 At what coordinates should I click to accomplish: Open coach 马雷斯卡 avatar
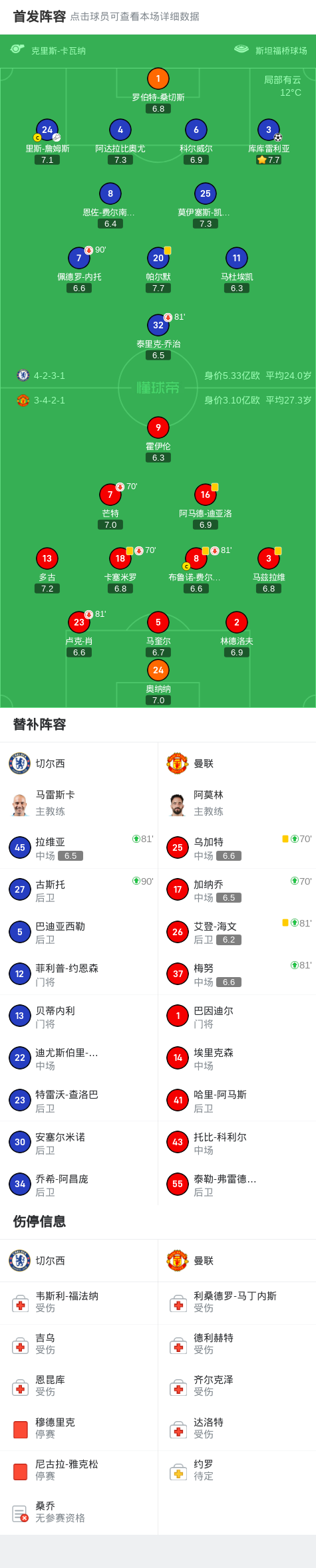coord(20,804)
